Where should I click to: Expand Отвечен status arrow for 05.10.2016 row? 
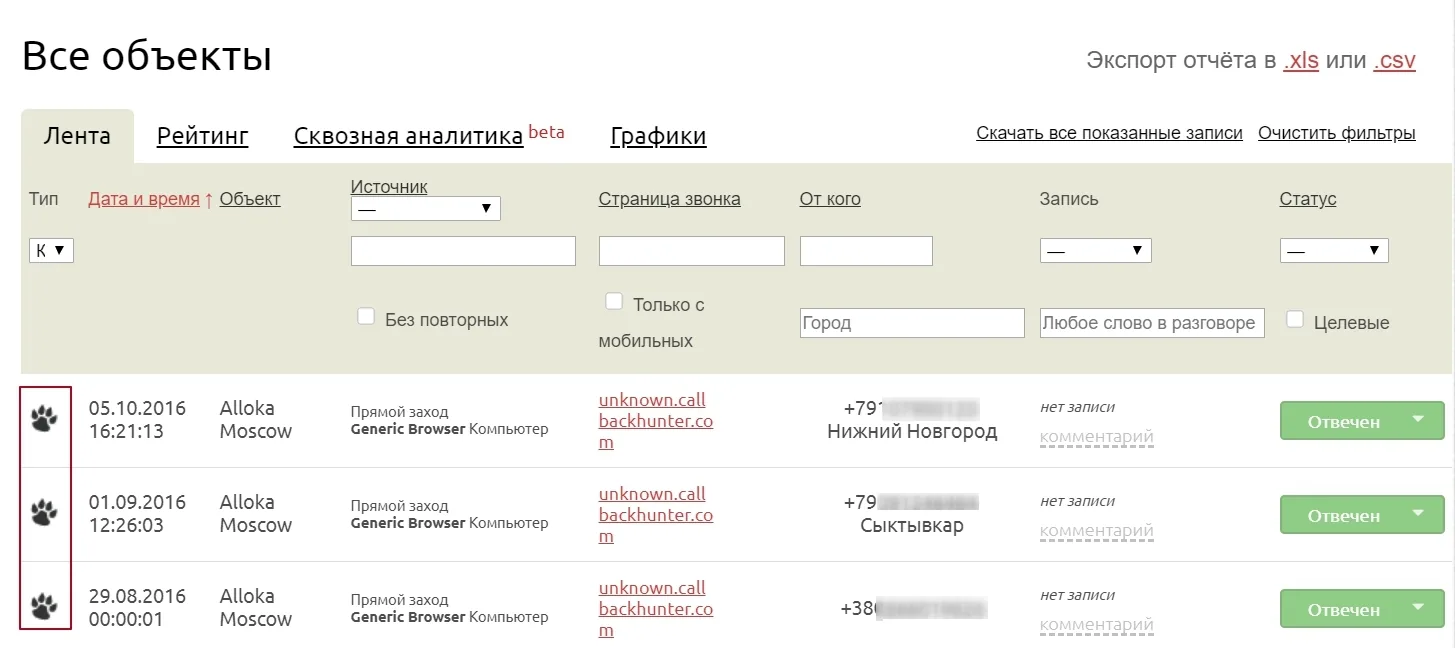pyautogui.click(x=1417, y=420)
